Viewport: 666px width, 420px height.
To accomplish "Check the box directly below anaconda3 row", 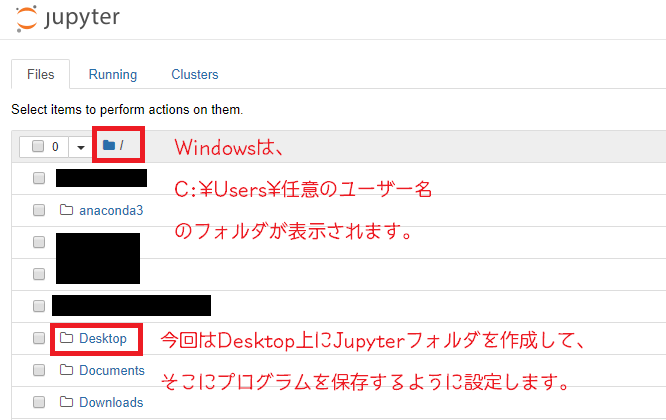I will point(39,242).
